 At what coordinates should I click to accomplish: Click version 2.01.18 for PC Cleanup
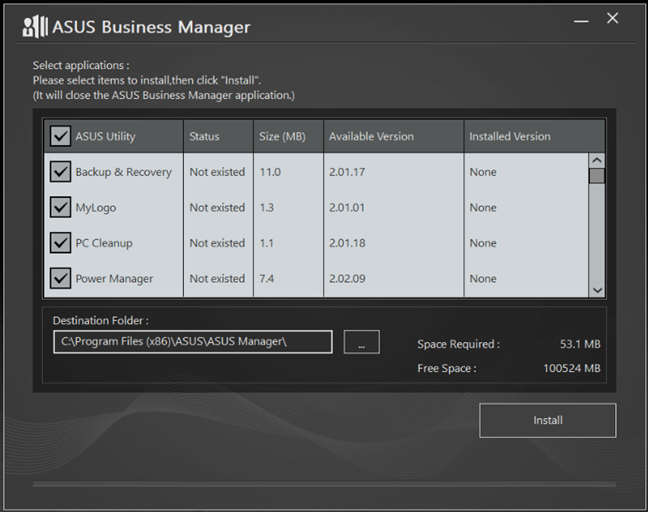pyautogui.click(x=347, y=243)
